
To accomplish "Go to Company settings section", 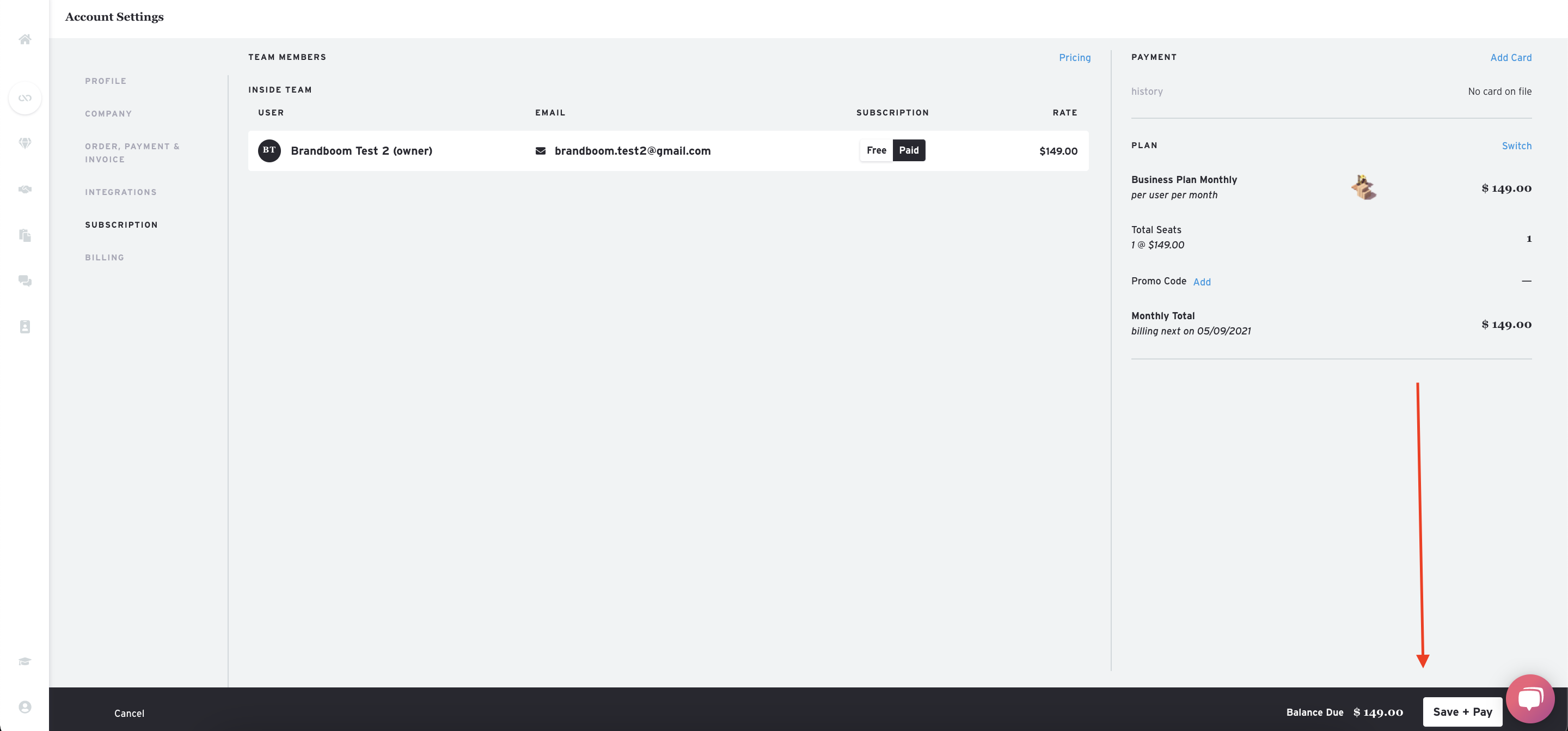I will click(108, 114).
